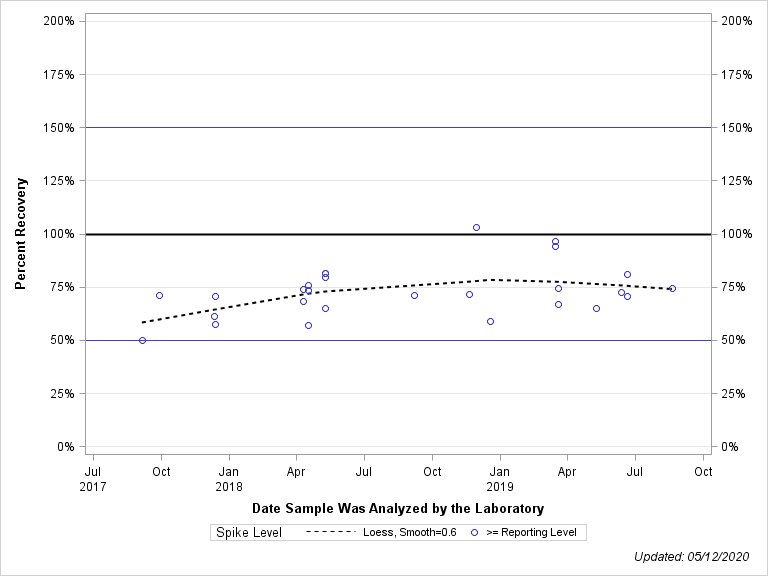
Task: Click the left axis '200%' label
Action: [59, 21]
